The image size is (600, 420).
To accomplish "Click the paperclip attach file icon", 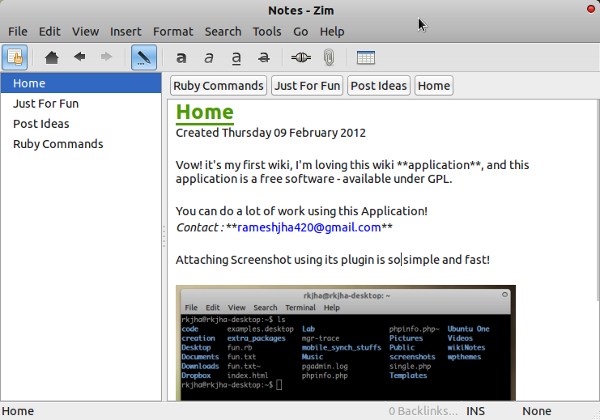I will point(327,57).
